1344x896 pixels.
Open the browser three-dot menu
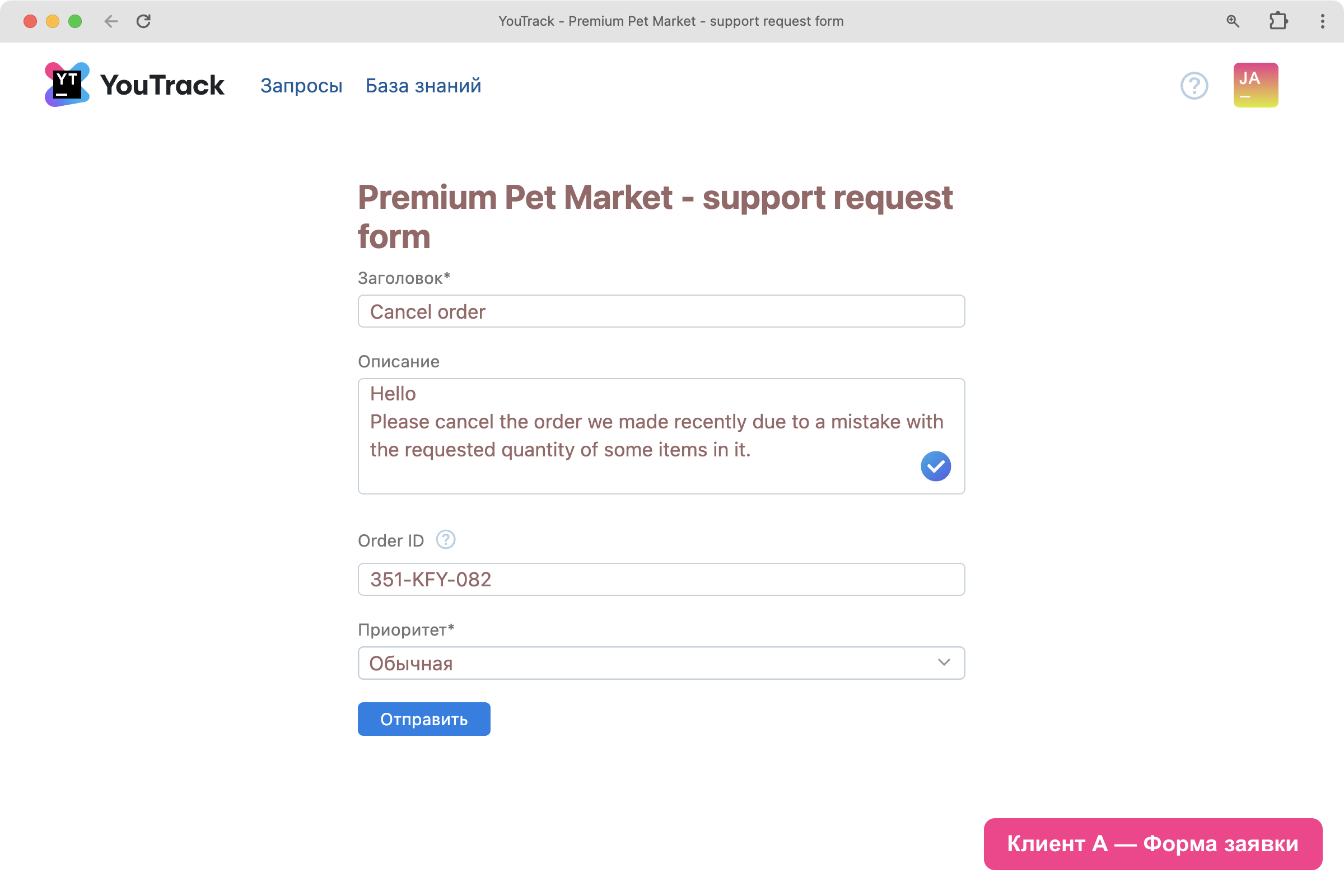click(1322, 21)
